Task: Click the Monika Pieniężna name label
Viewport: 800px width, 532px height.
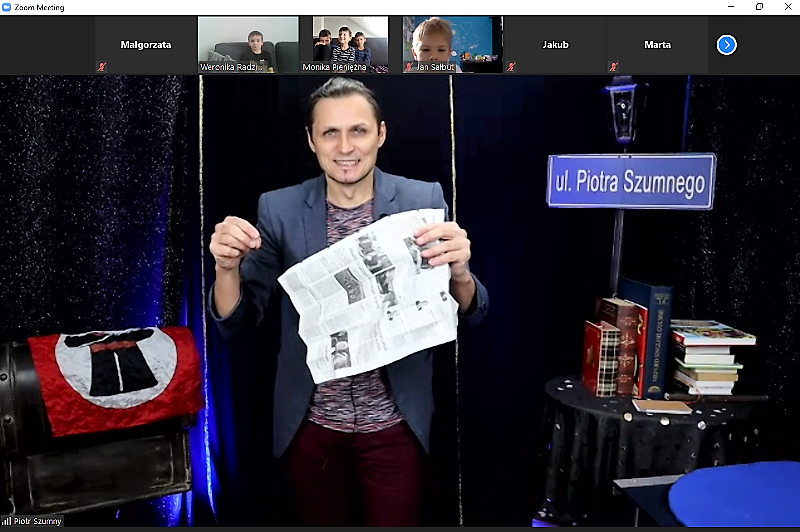Action: (x=334, y=67)
